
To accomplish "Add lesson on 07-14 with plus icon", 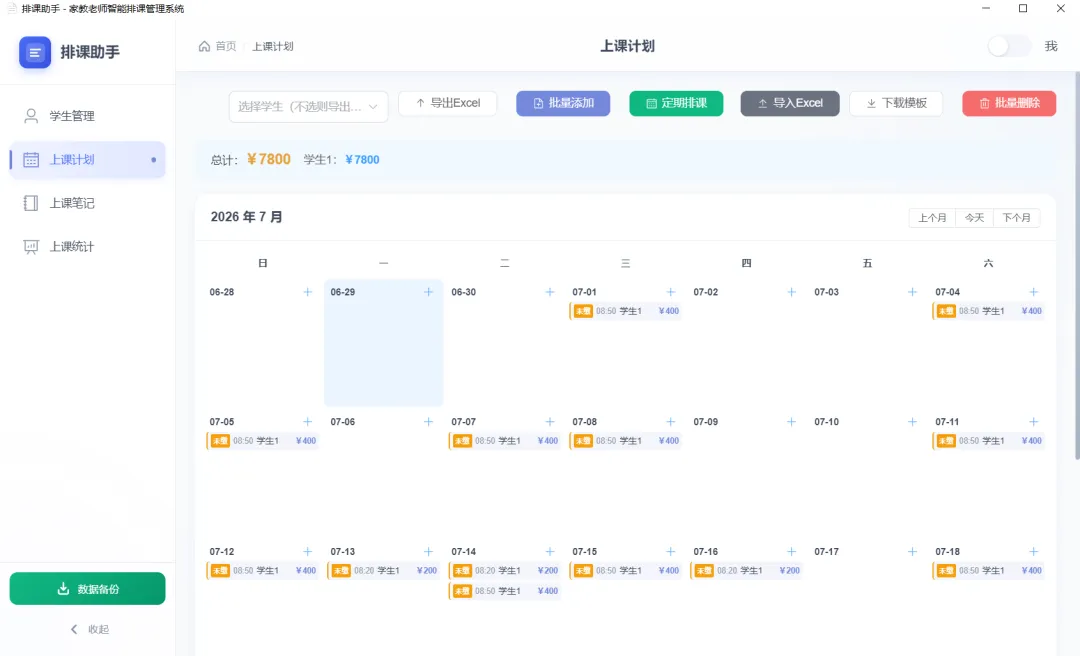I will [550, 552].
